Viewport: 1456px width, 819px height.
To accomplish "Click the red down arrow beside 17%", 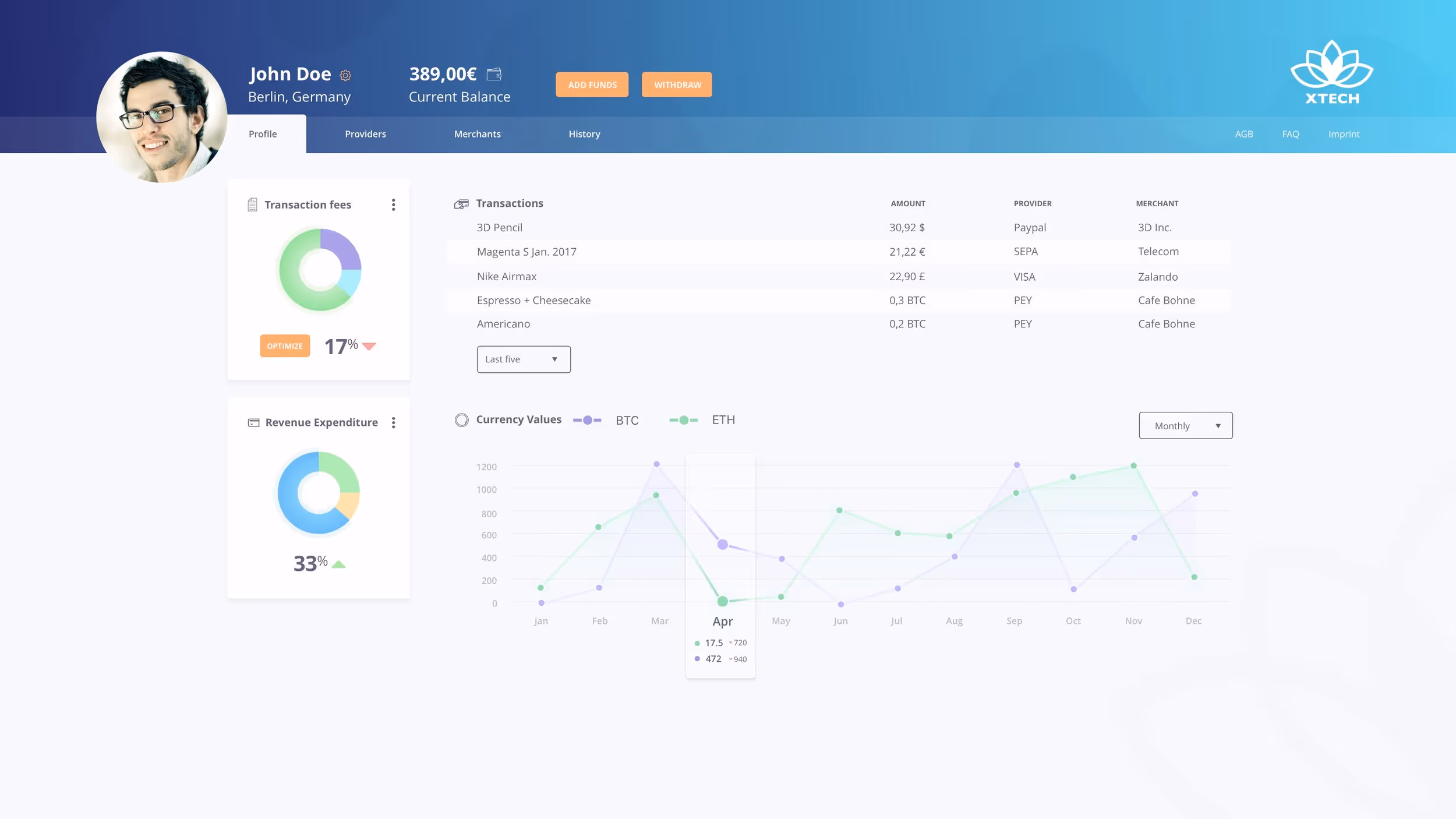I will pyautogui.click(x=369, y=346).
